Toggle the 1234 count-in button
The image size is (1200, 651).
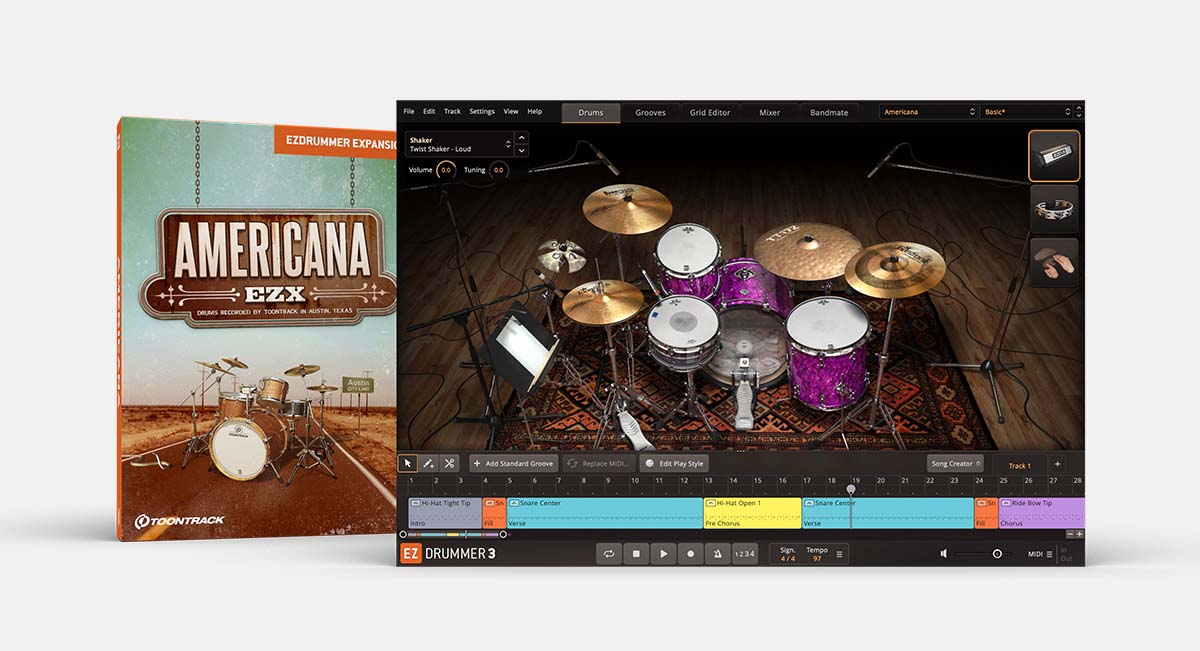pos(745,553)
